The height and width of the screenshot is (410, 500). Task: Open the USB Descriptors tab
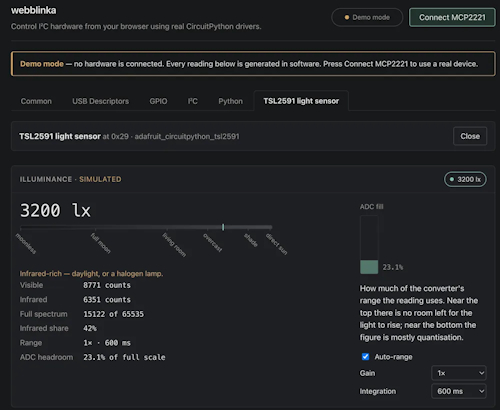coord(100,101)
